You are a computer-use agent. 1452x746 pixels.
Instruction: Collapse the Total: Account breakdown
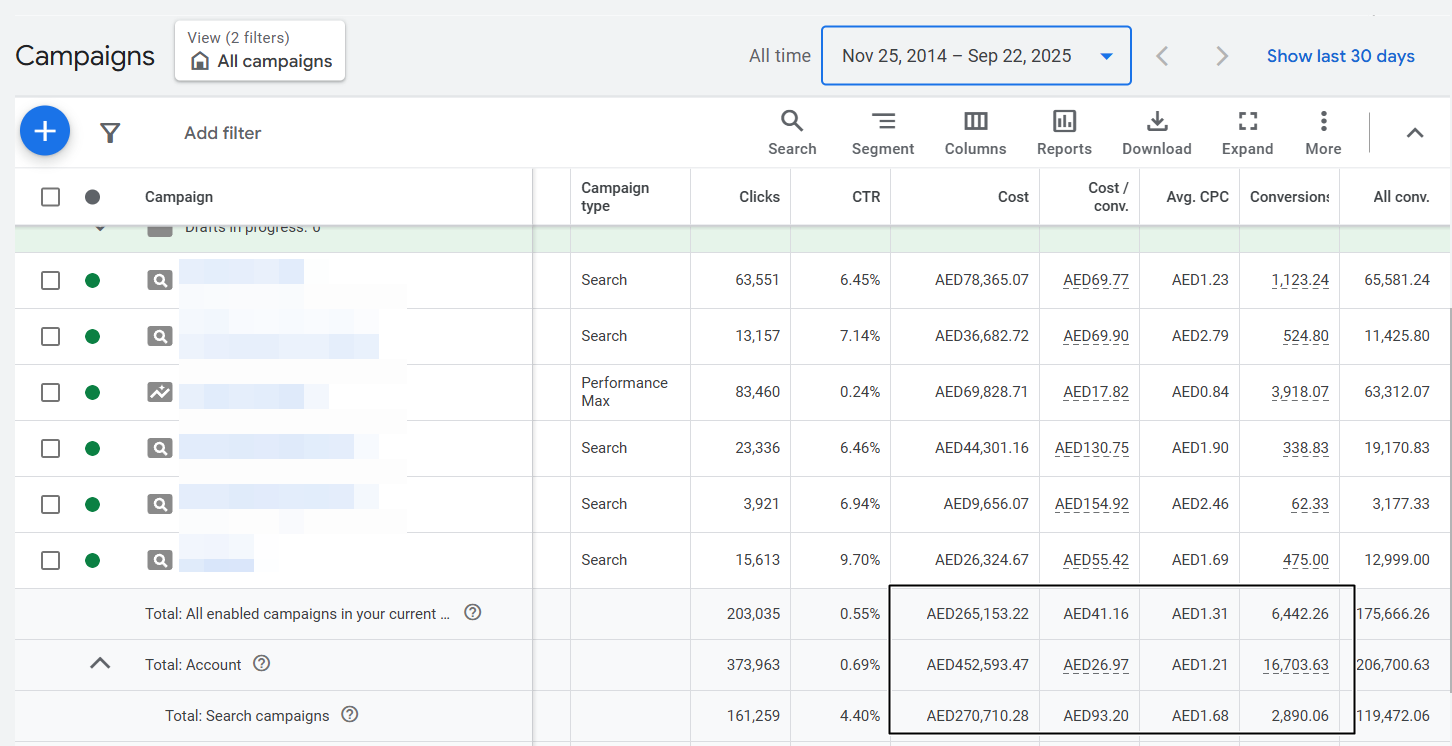point(100,663)
